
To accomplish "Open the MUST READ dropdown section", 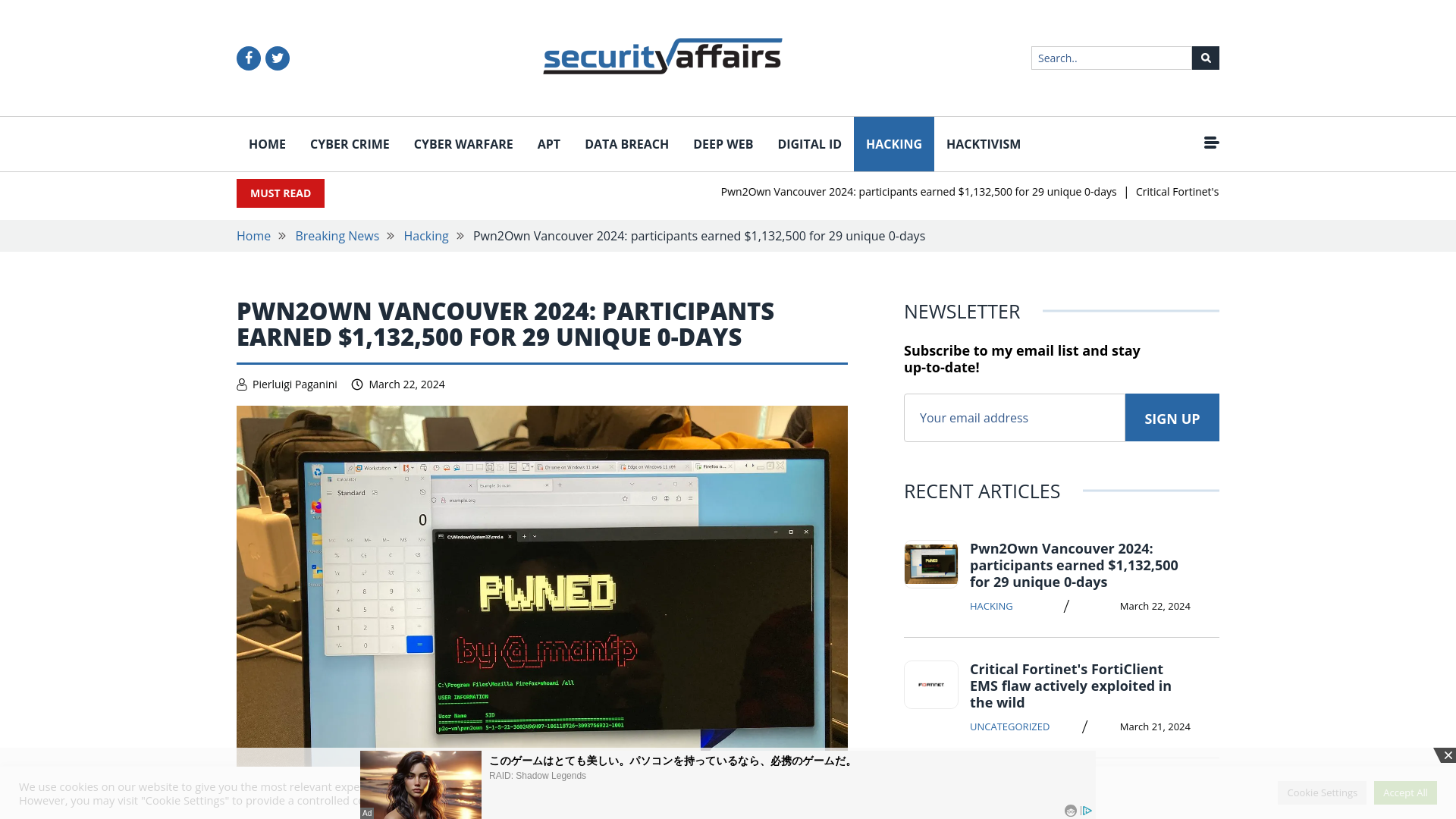I will pos(280,193).
